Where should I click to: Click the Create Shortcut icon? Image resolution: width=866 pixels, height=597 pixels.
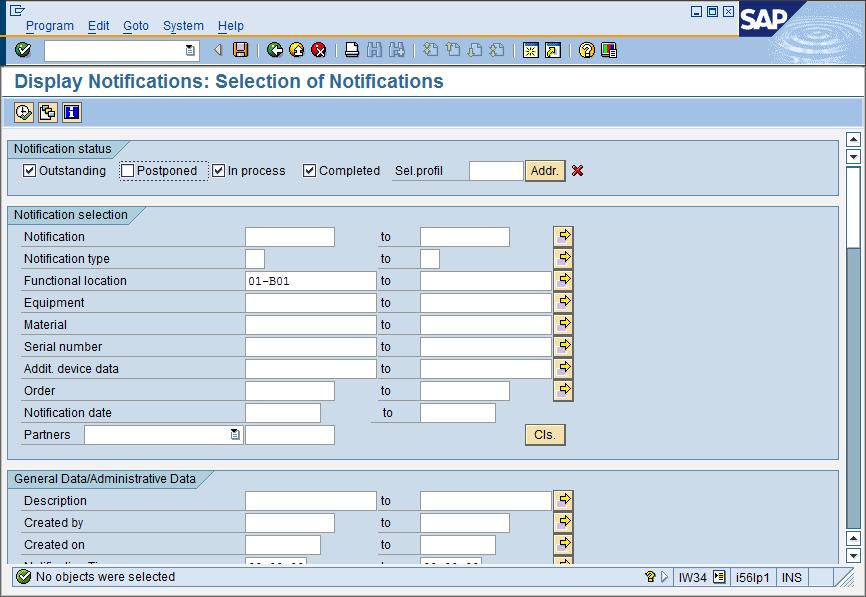point(553,50)
